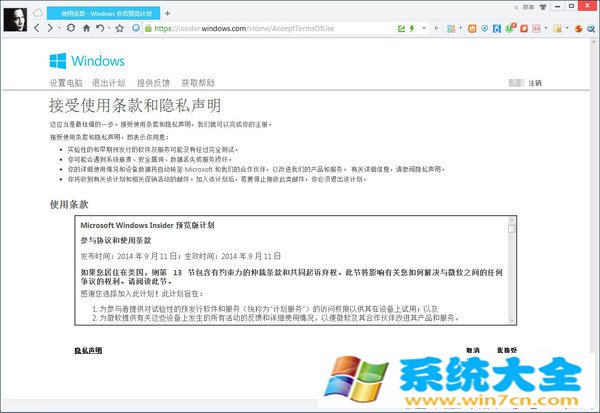Click the 参与协议和使用条款 text line

116,240
